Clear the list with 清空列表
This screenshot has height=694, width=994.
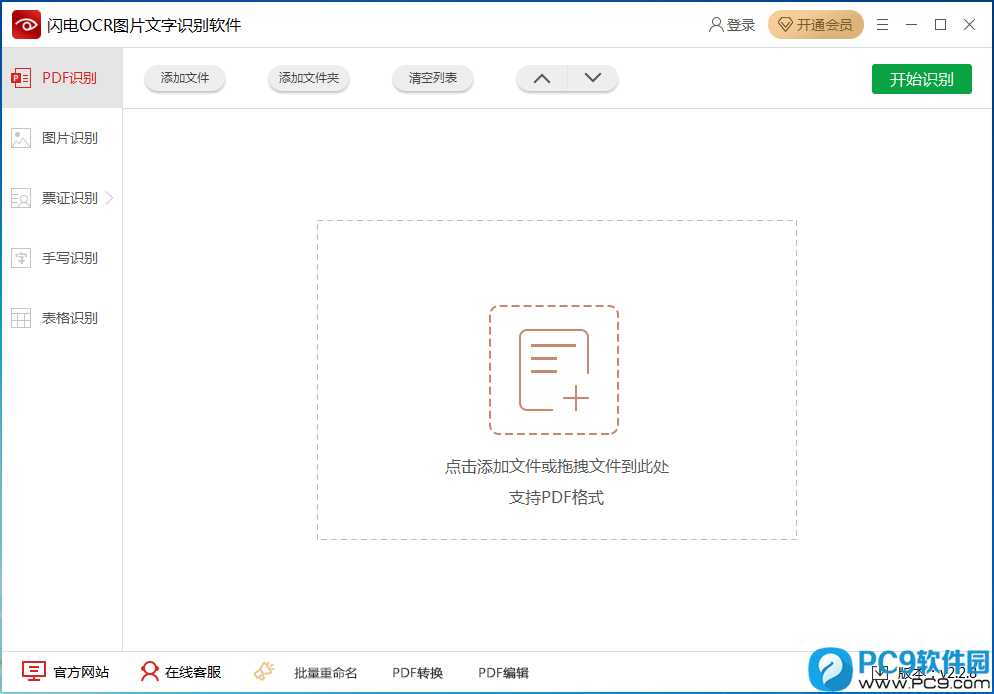click(x=433, y=78)
